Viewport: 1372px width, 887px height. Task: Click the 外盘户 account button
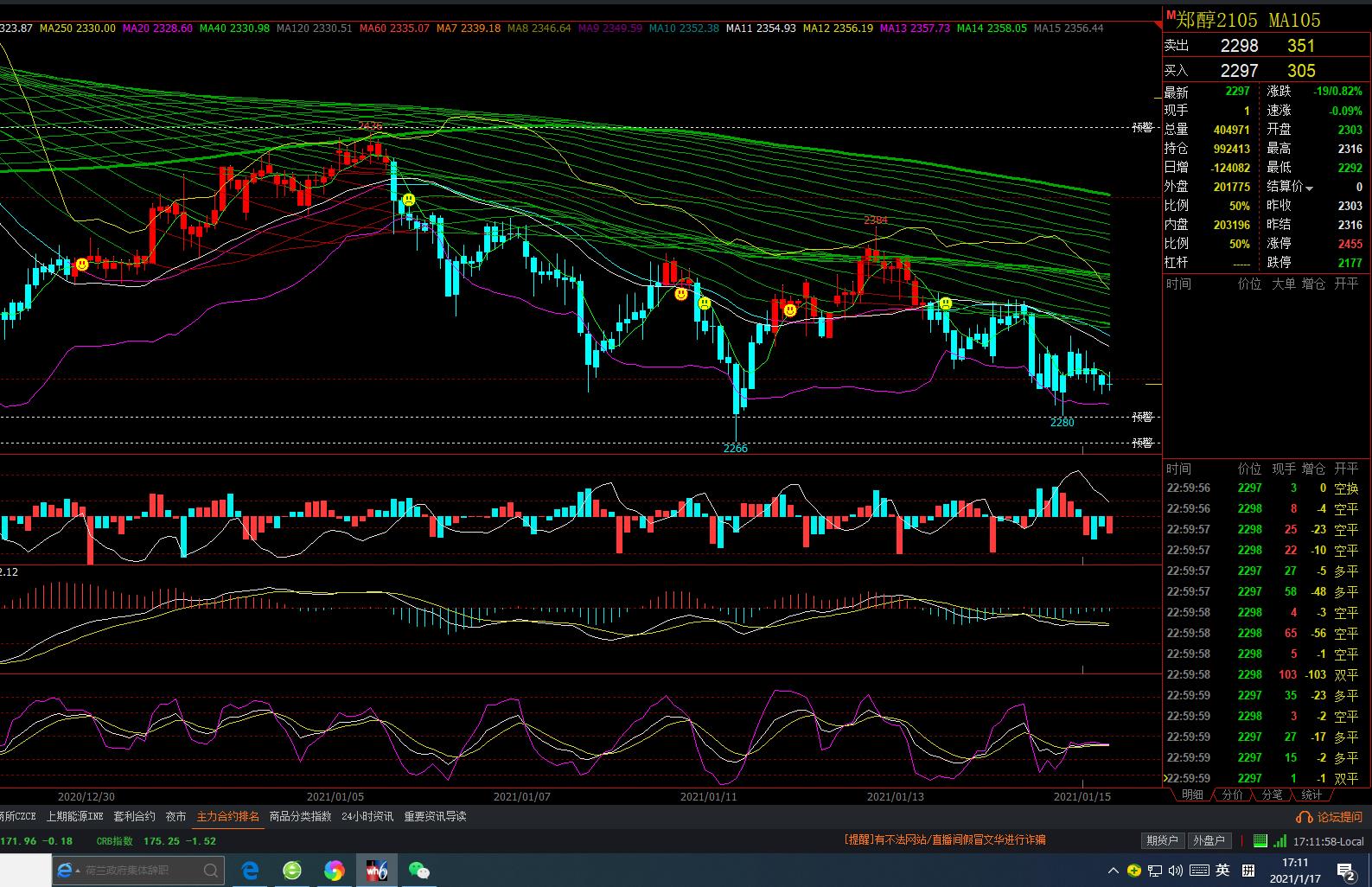point(1209,840)
